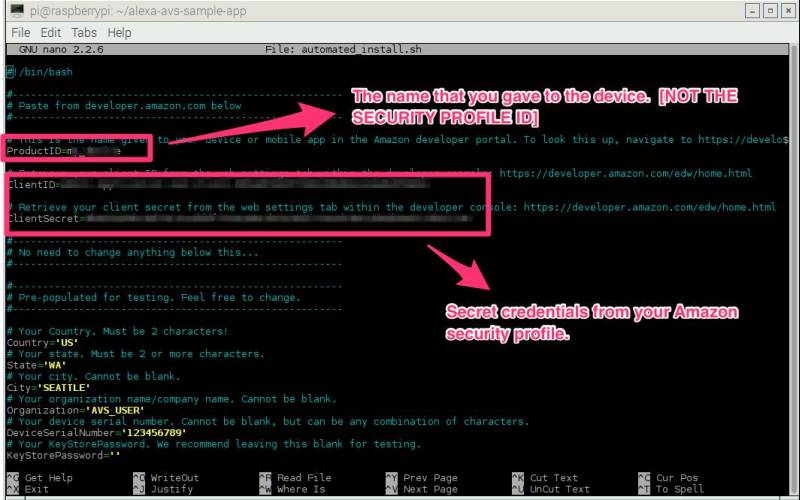Click the State='WA' line
Viewport: 800px width, 500px height.
coord(36,365)
